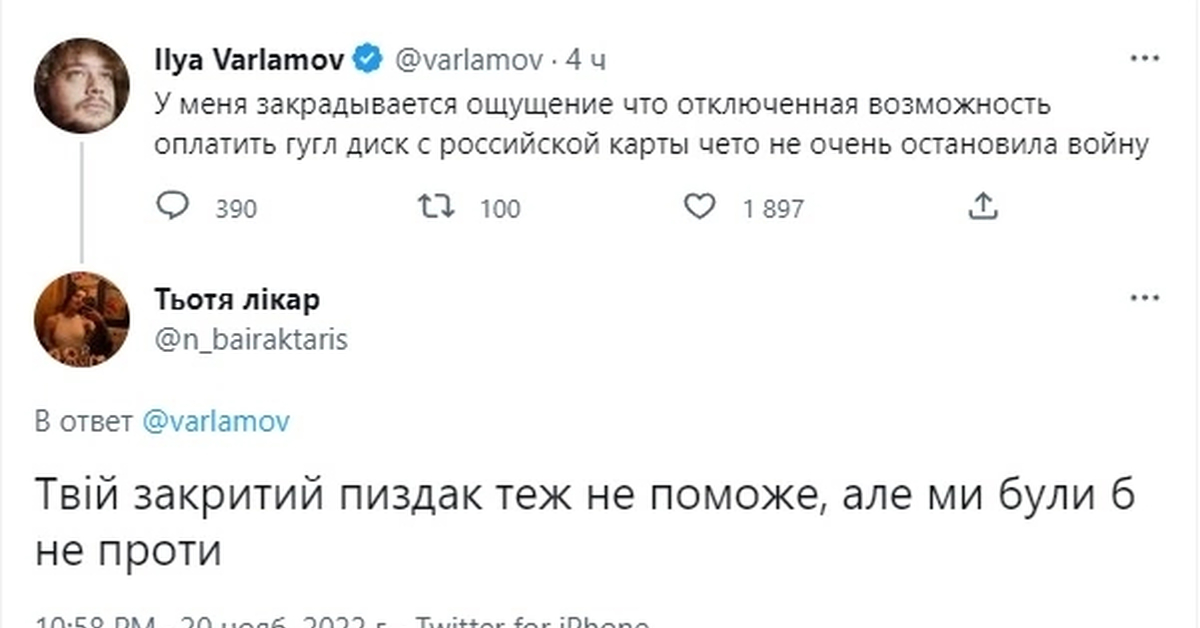
Task: Open Ilya Varlamov's profile via his name
Action: tap(250, 58)
